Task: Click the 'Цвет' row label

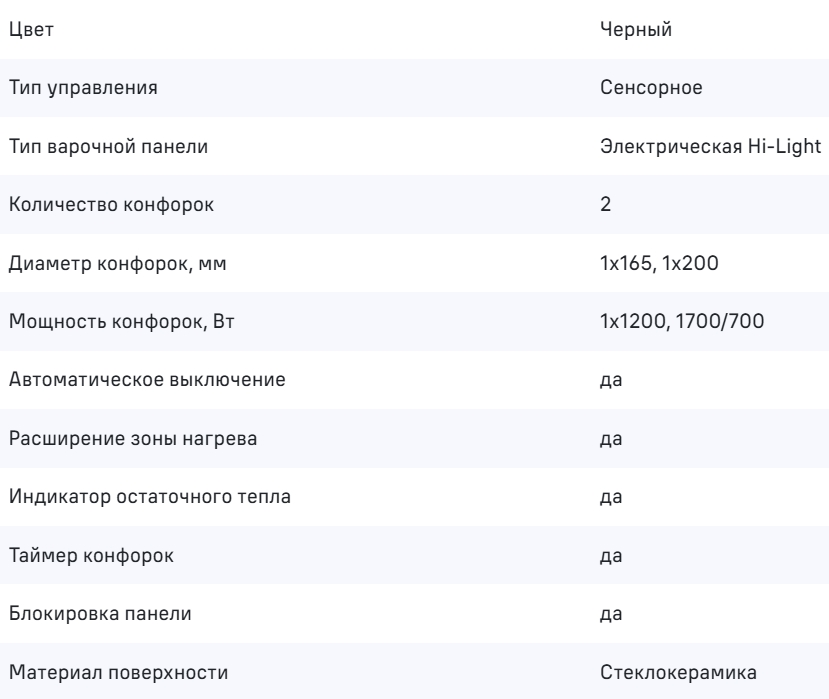Action: tap(31, 30)
